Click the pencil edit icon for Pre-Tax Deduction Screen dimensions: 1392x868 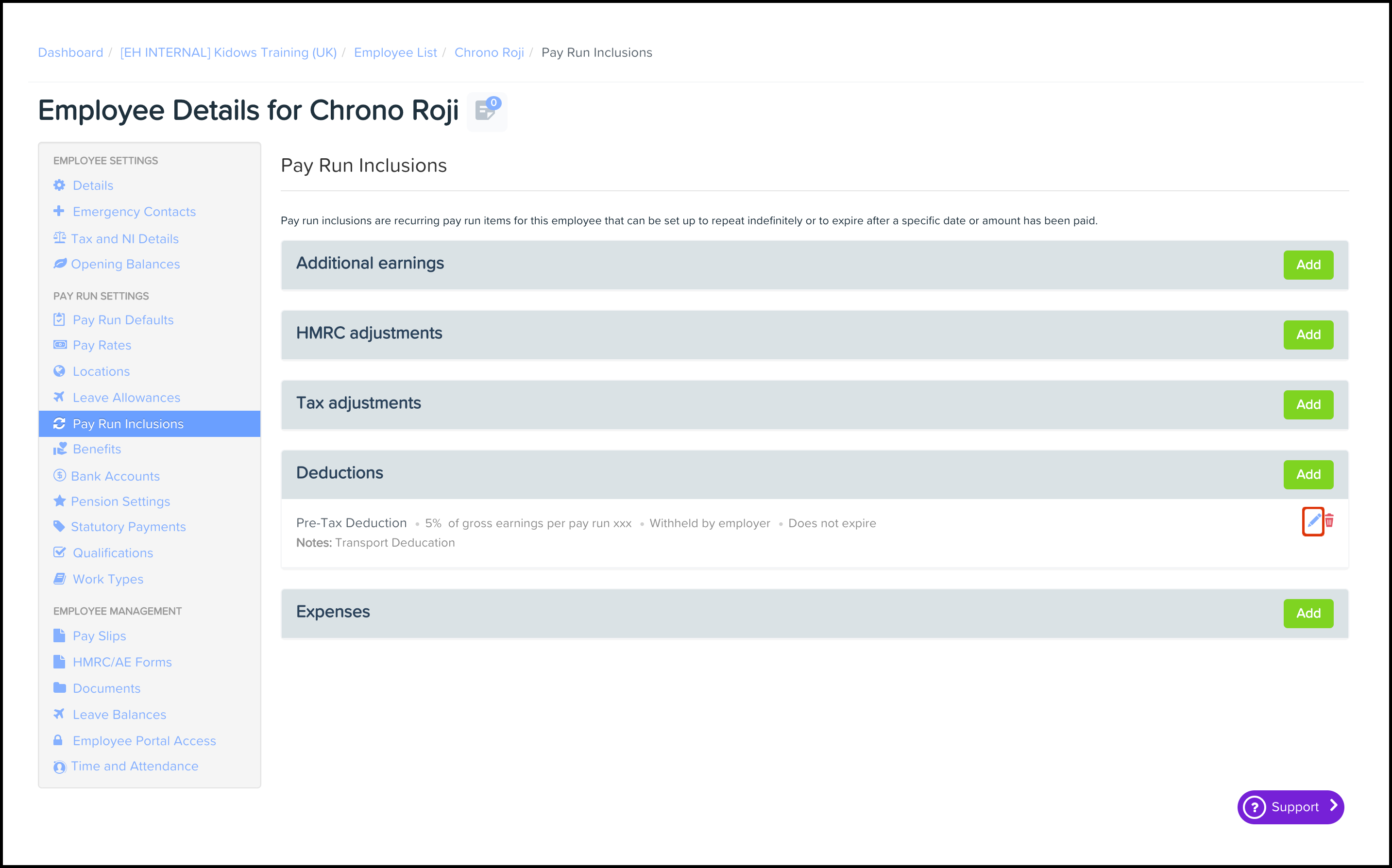[x=1313, y=521]
